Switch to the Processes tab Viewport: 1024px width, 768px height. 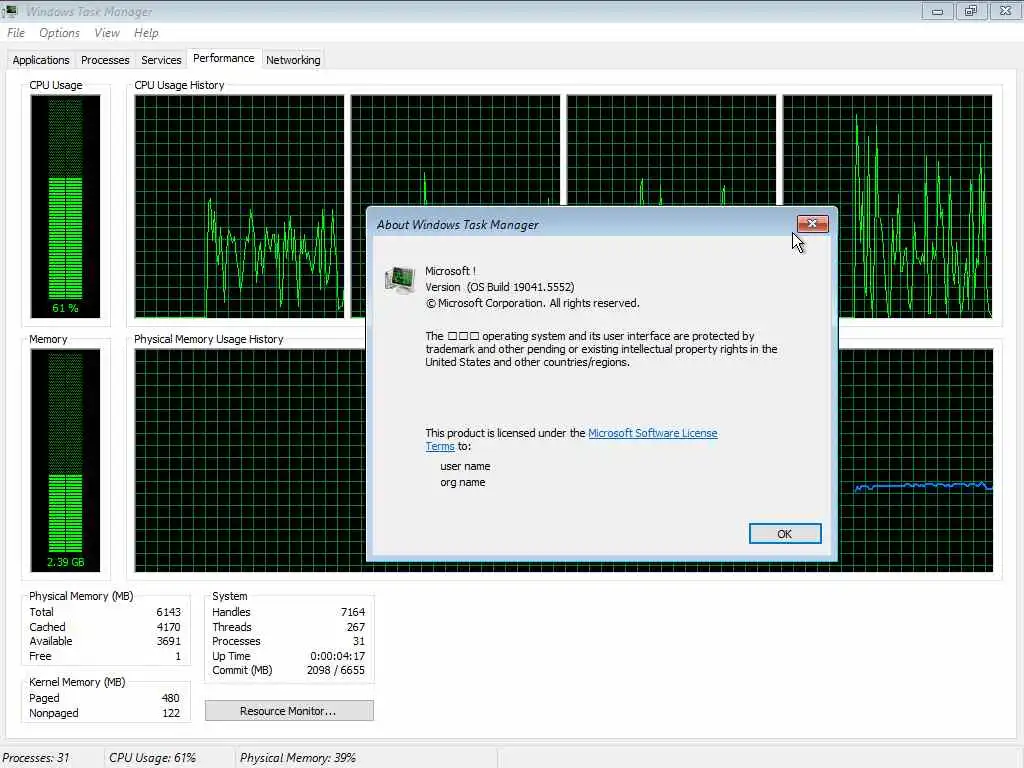tap(104, 60)
